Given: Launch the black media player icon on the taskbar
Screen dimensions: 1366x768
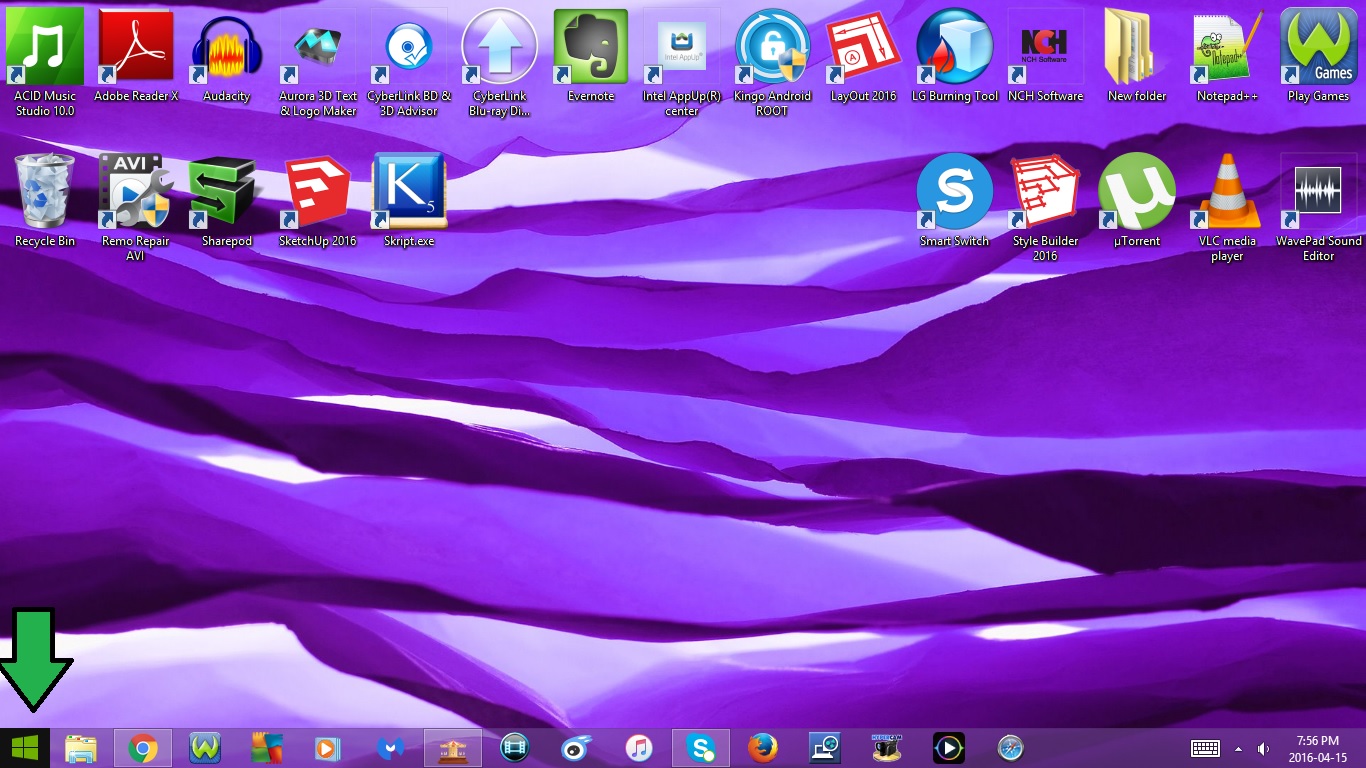Looking at the screenshot, I should (x=949, y=748).
